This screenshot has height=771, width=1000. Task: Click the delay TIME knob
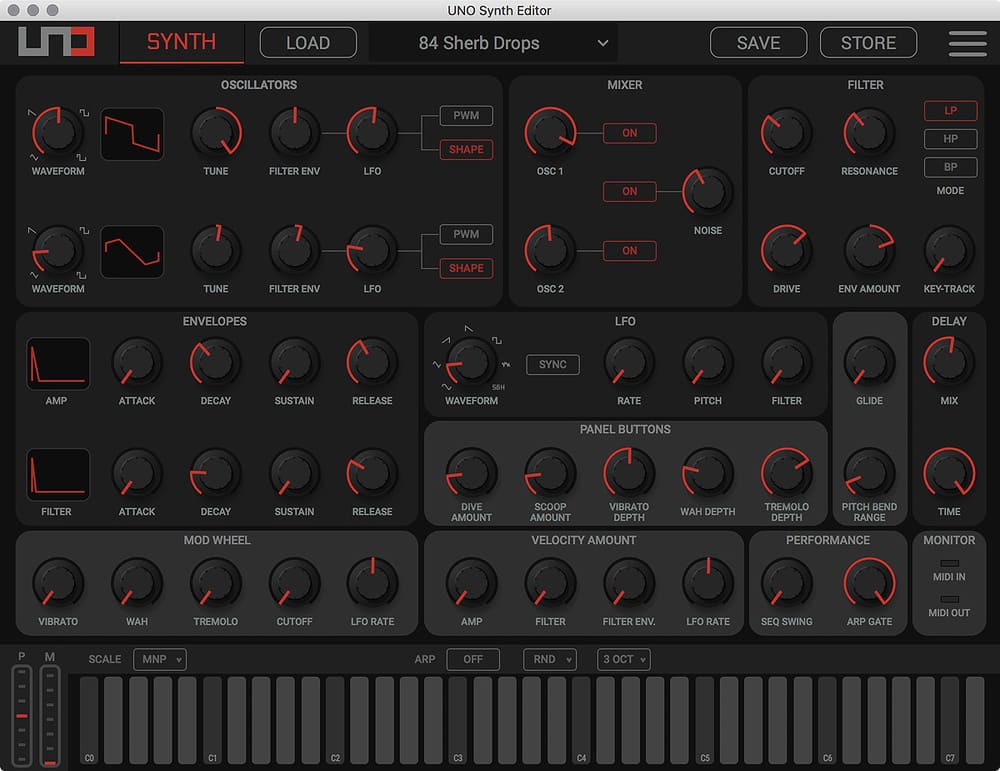949,473
